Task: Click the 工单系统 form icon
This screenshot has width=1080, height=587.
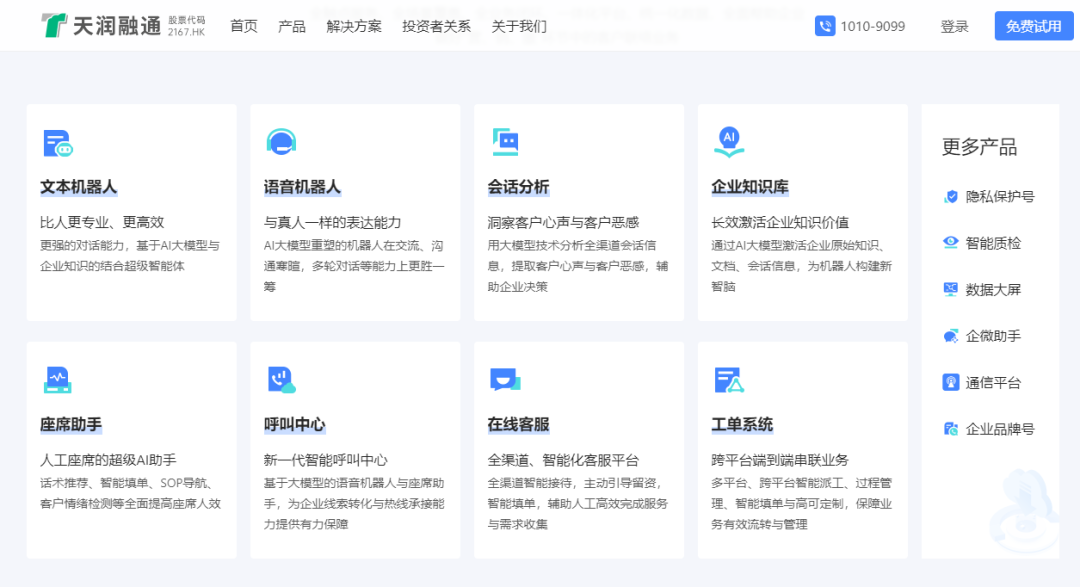Action: click(x=729, y=380)
